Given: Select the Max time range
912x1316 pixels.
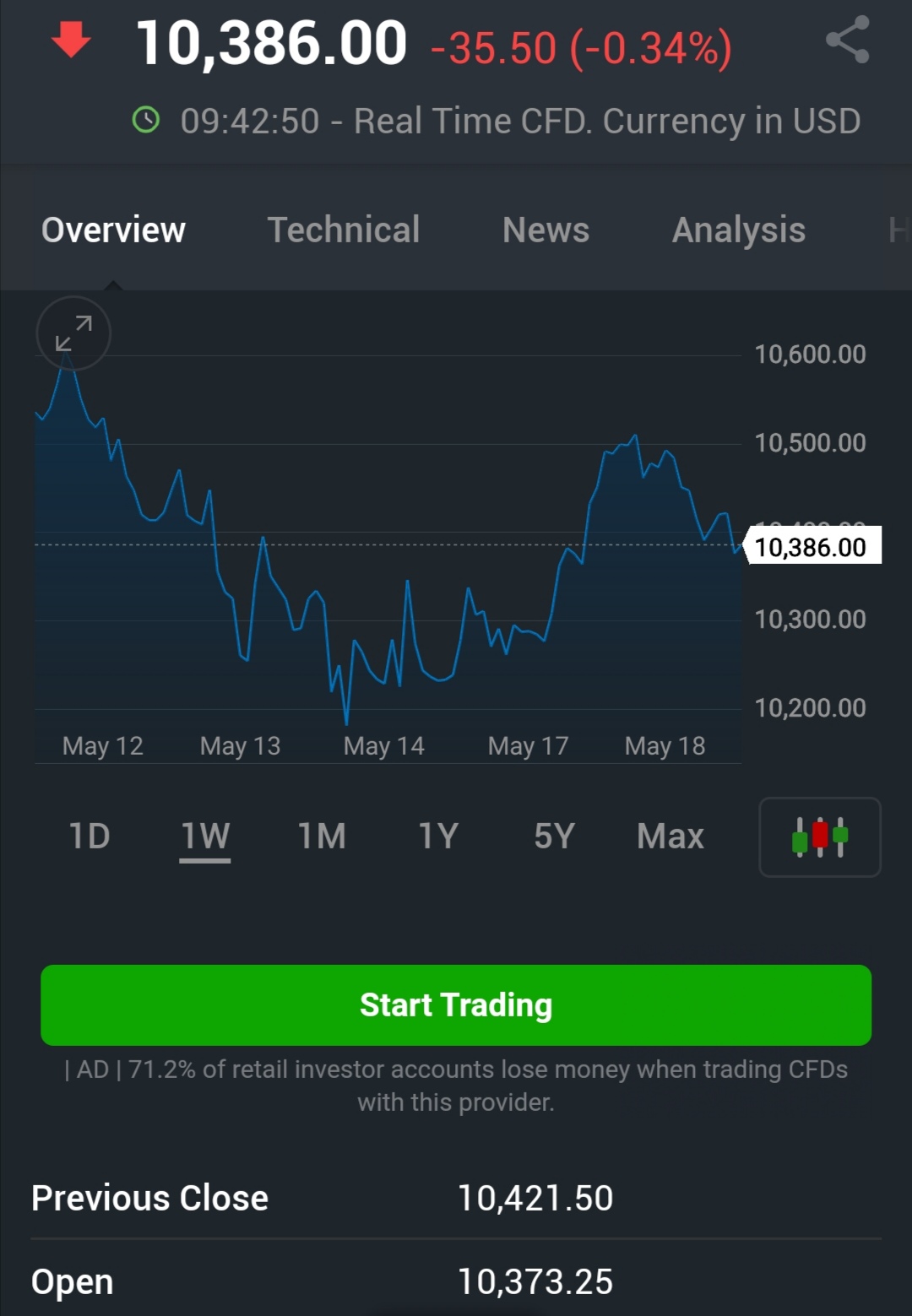Looking at the screenshot, I should tap(670, 837).
